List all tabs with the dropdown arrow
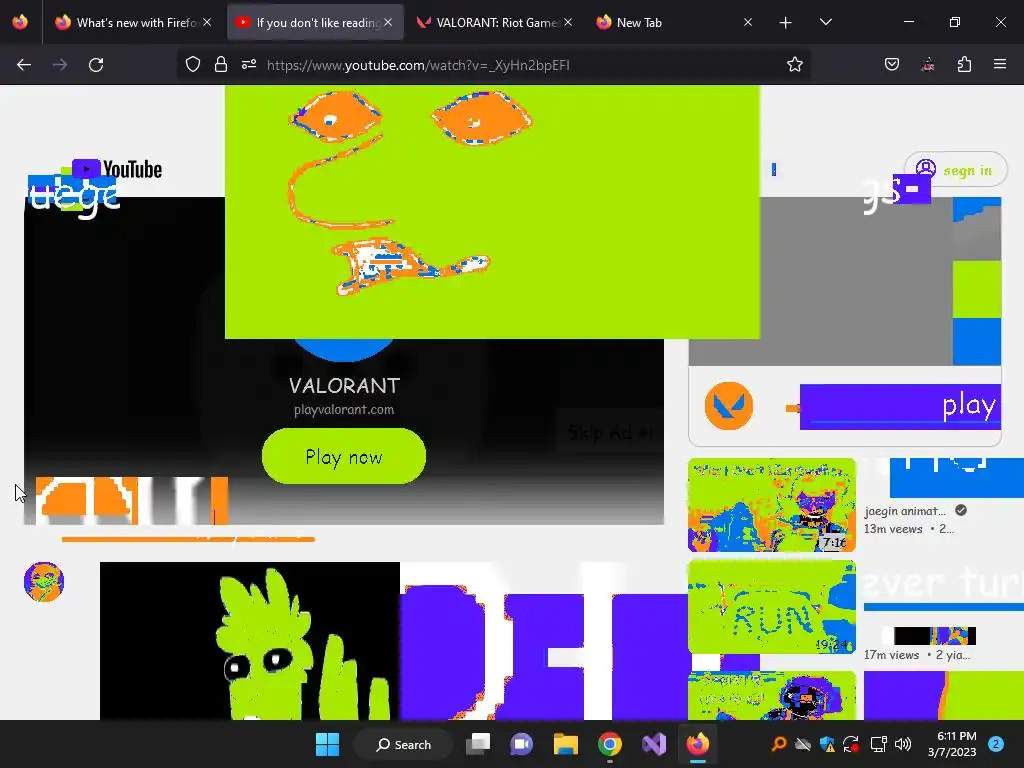The width and height of the screenshot is (1024, 768). click(825, 22)
